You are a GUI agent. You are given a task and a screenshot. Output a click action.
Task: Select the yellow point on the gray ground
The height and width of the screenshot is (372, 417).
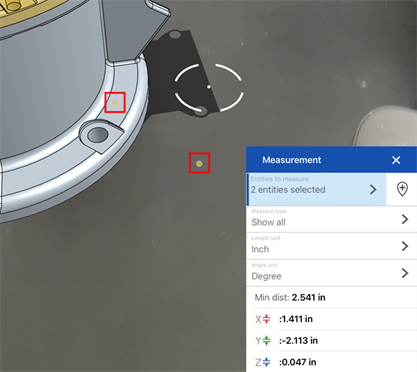coord(199,163)
